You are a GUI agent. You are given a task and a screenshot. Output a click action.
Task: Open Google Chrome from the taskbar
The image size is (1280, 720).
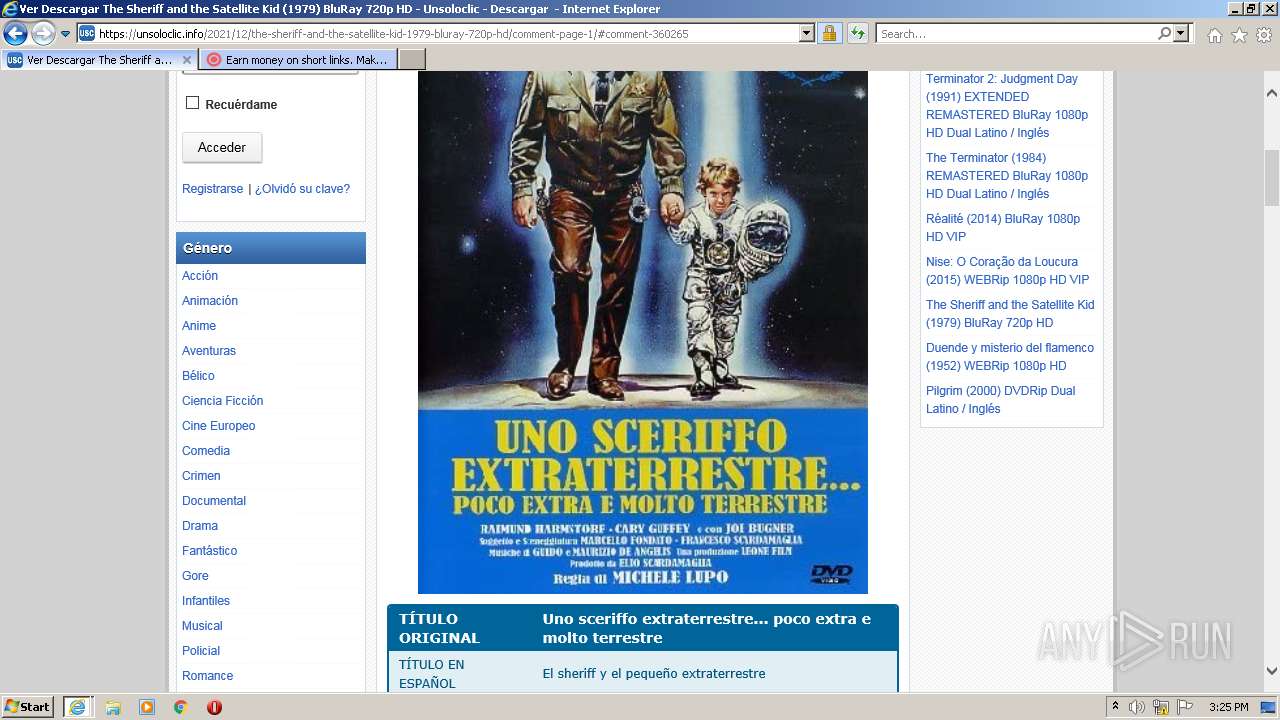[x=181, y=707]
